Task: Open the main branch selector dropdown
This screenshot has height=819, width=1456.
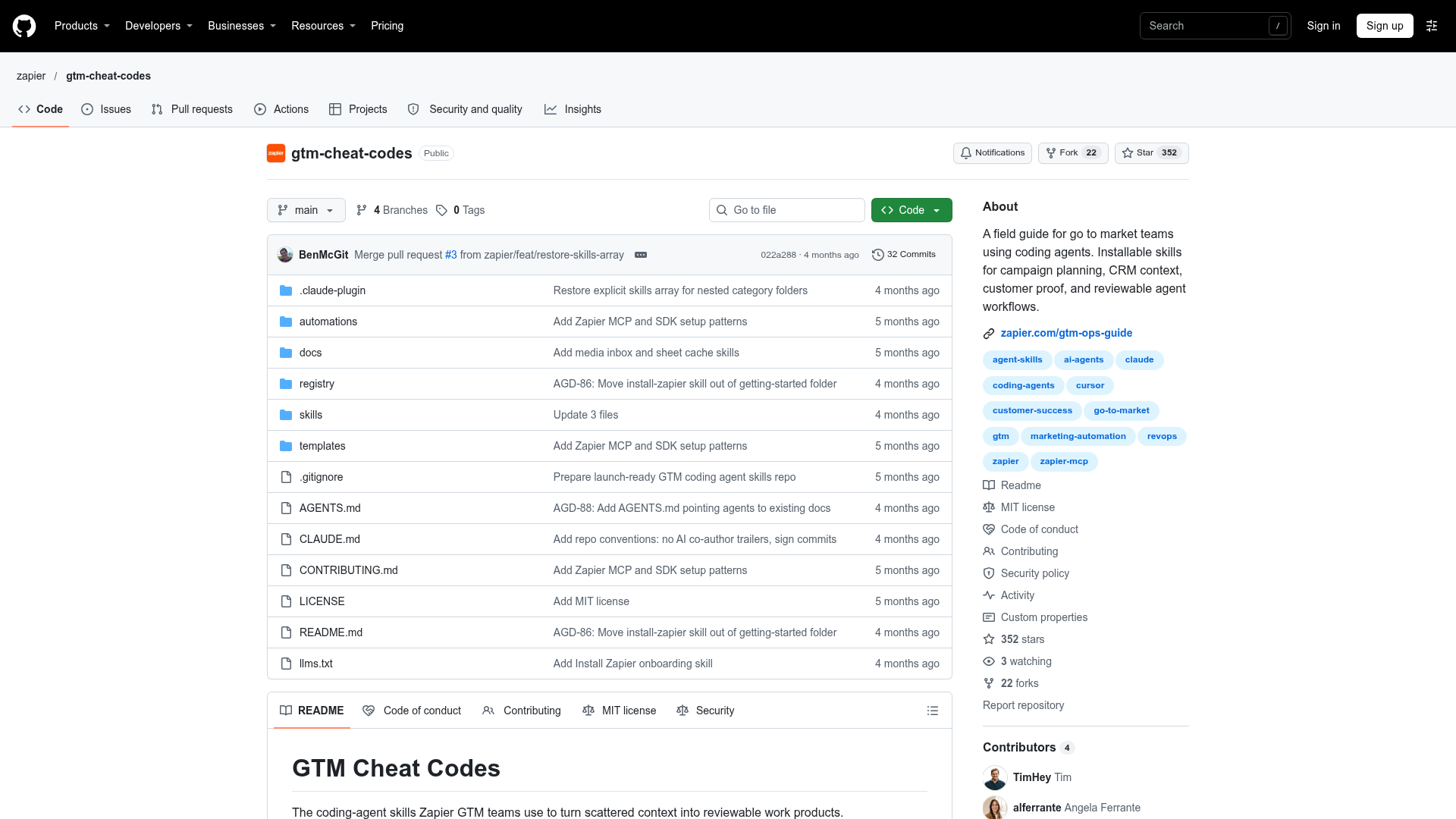Action: [x=306, y=210]
